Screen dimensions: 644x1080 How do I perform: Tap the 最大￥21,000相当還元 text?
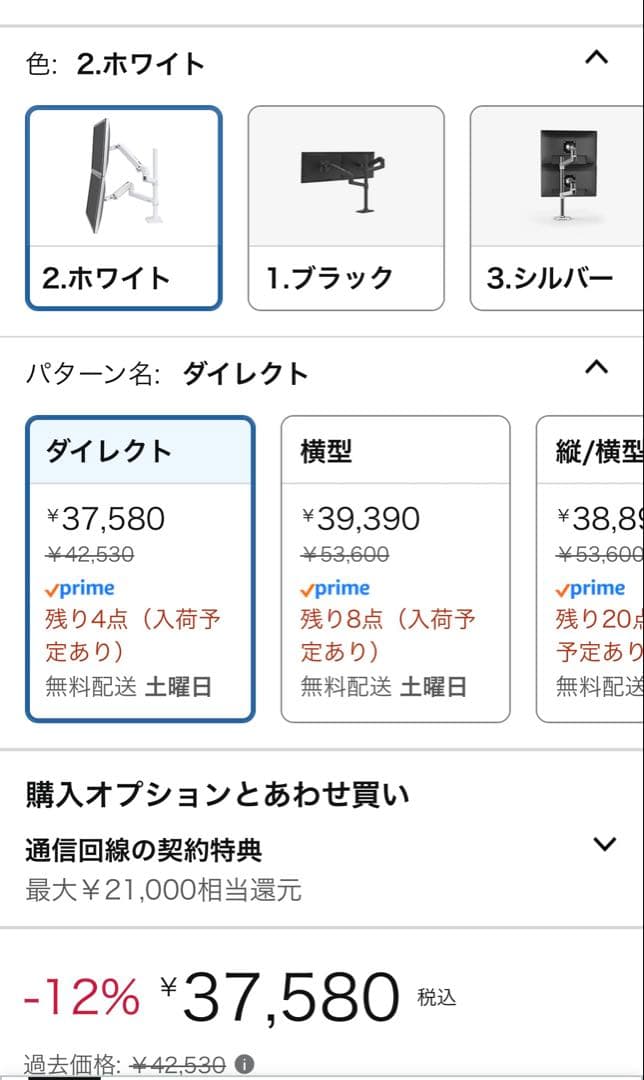click(x=163, y=889)
